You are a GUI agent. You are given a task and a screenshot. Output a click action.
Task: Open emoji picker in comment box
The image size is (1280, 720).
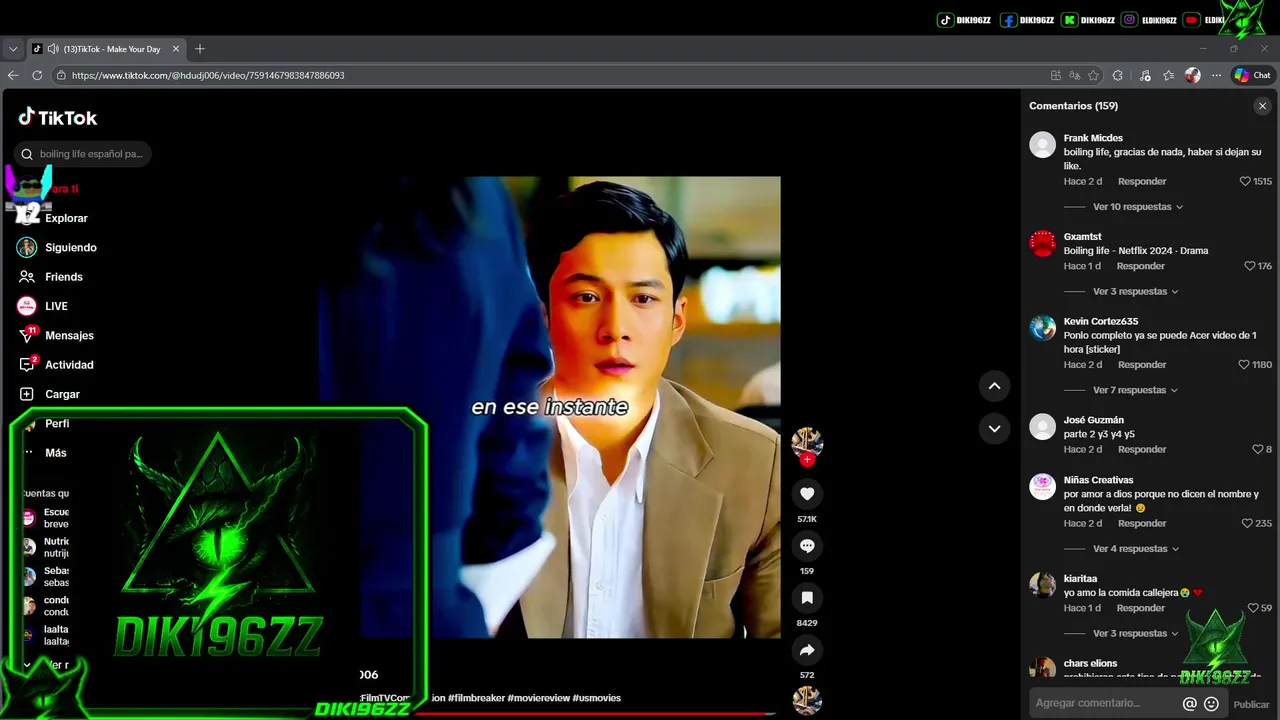coord(1211,704)
